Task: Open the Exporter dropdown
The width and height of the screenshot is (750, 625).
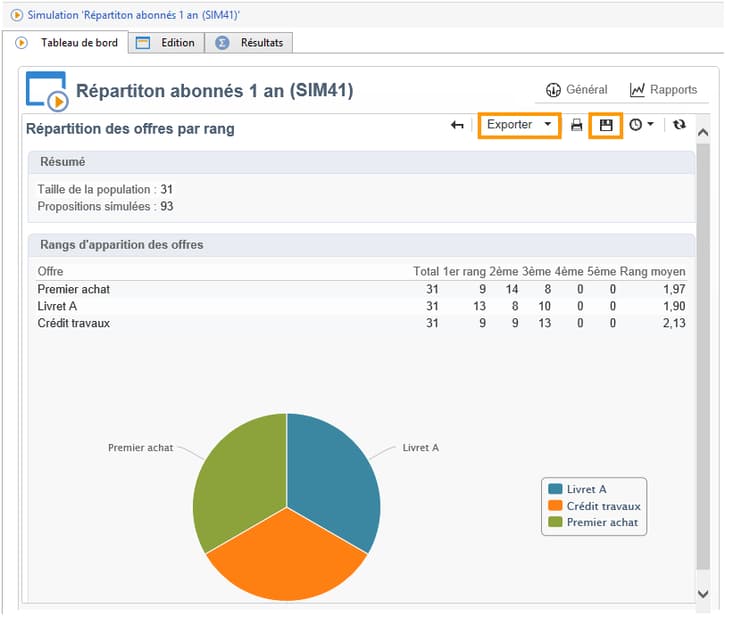Action: tap(519, 125)
